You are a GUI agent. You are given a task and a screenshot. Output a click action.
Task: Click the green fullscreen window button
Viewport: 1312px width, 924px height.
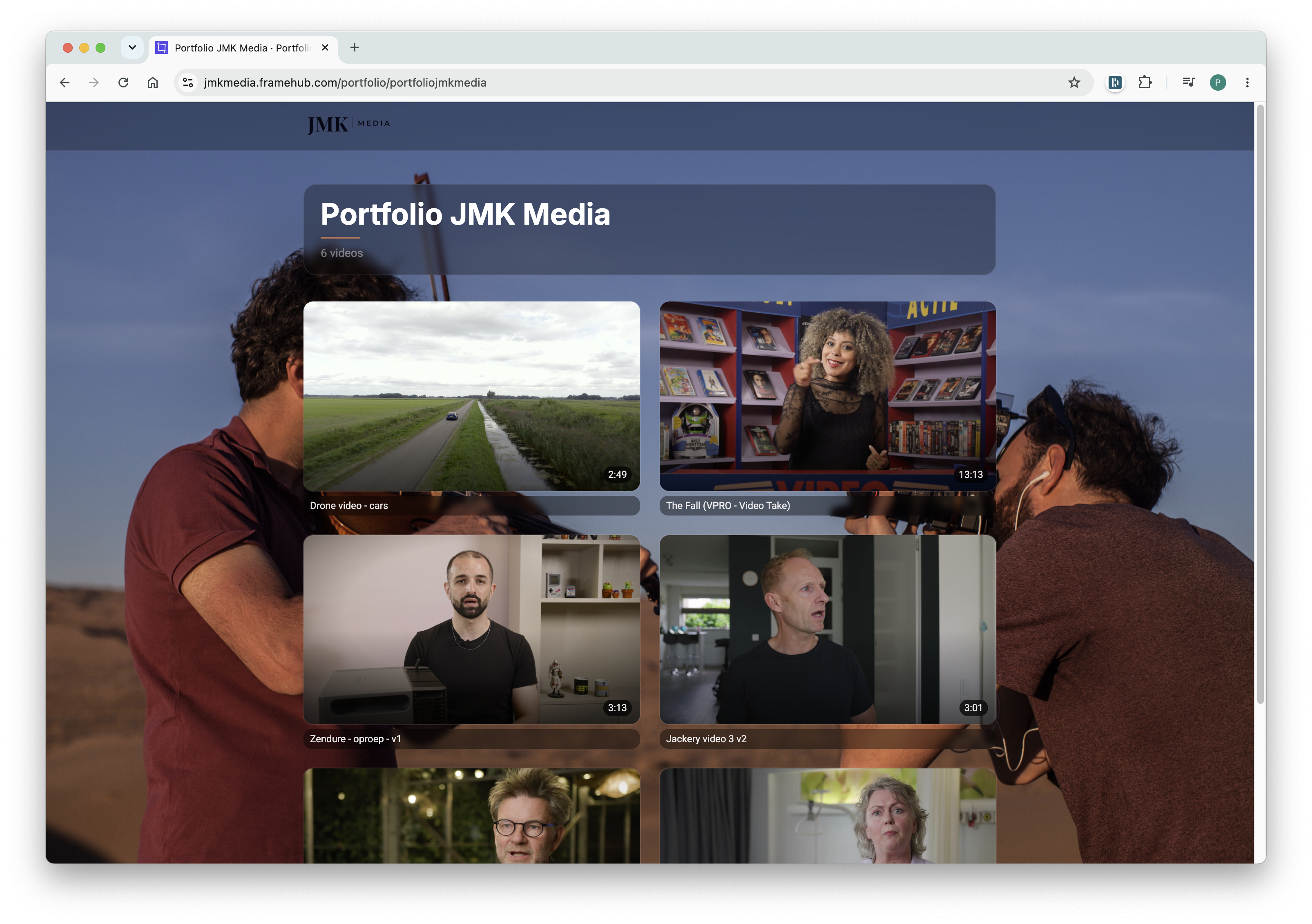[100, 48]
